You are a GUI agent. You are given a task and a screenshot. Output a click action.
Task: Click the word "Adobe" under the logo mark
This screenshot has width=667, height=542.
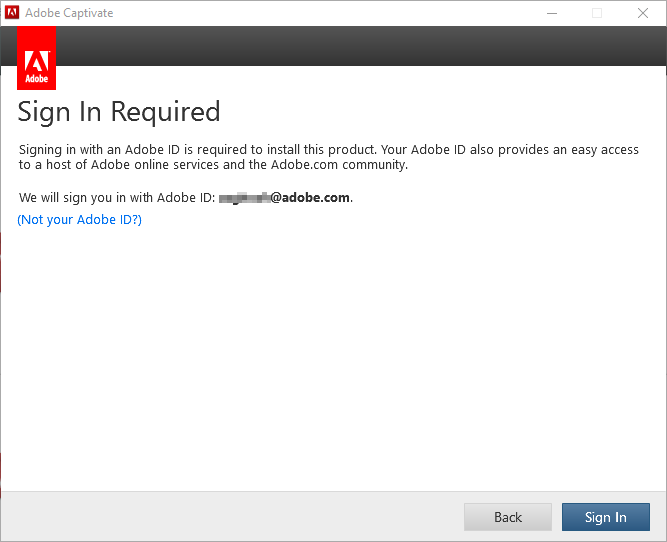click(36, 79)
